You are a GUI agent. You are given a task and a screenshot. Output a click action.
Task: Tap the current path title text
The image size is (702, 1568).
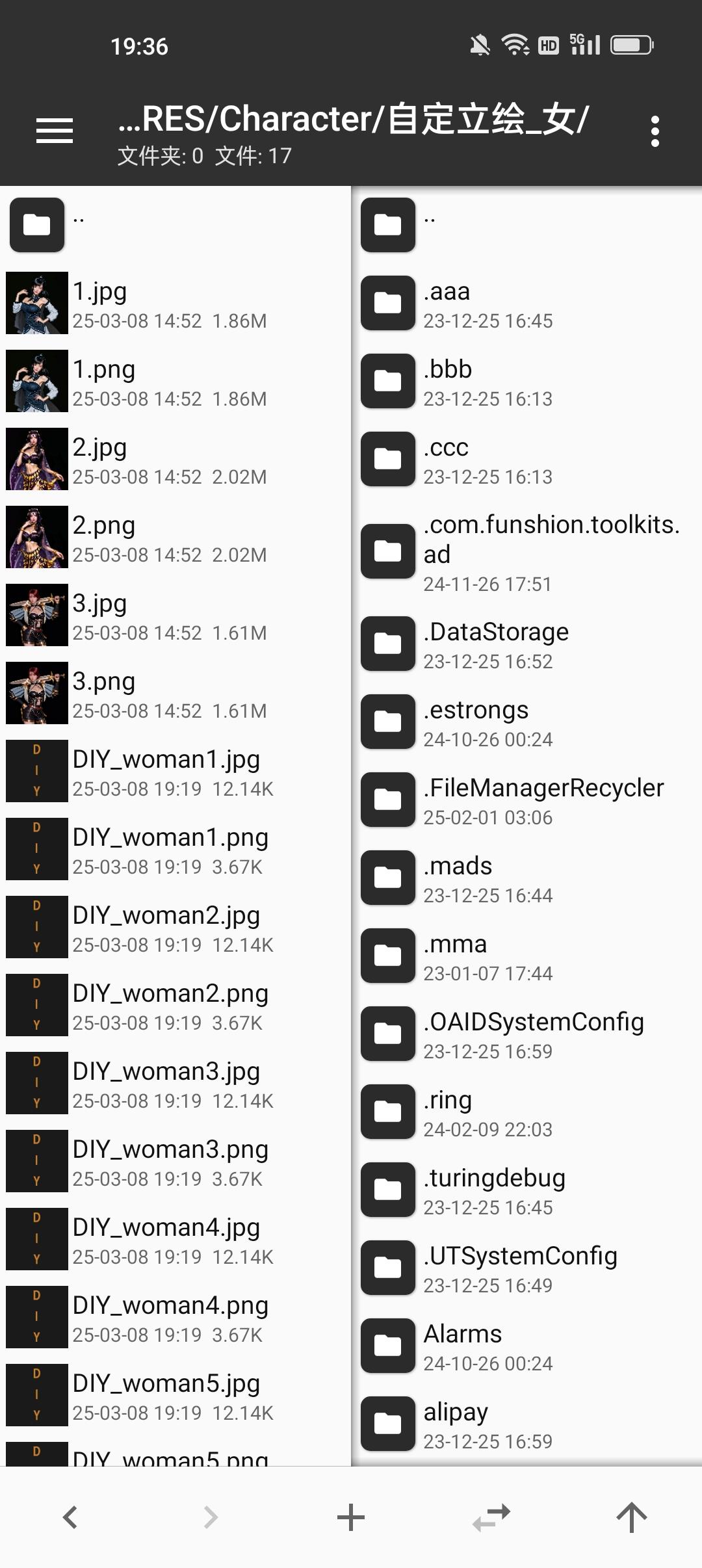tap(354, 119)
